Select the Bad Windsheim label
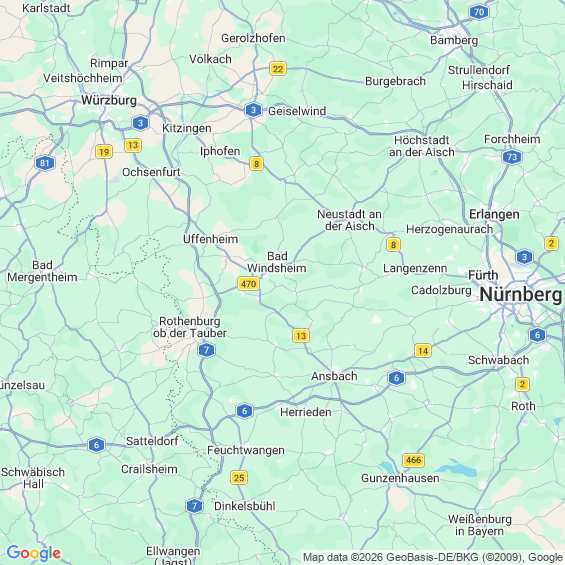Image resolution: width=565 pixels, height=565 pixels. (277, 262)
